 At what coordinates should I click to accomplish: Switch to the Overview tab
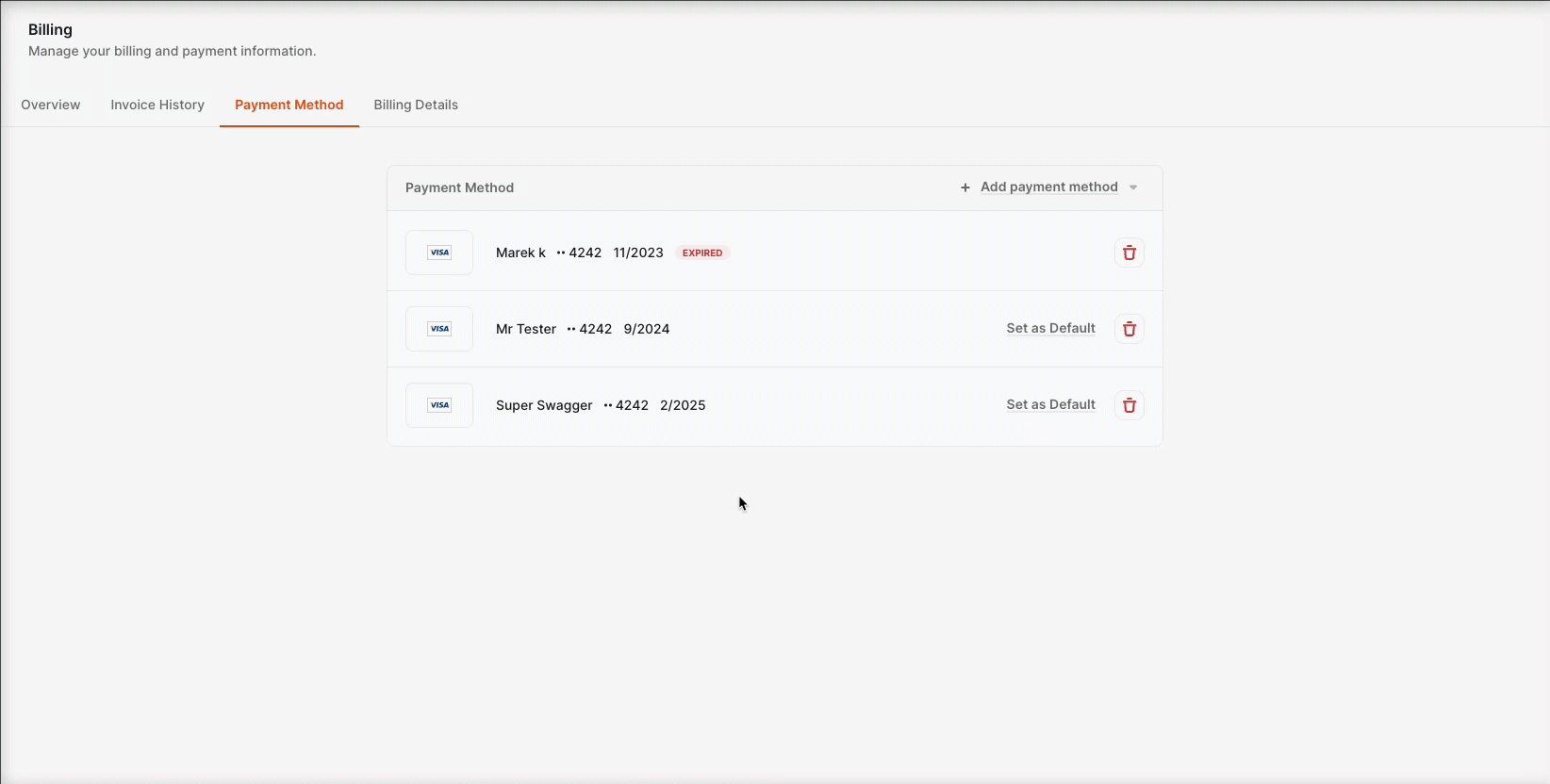pos(51,105)
